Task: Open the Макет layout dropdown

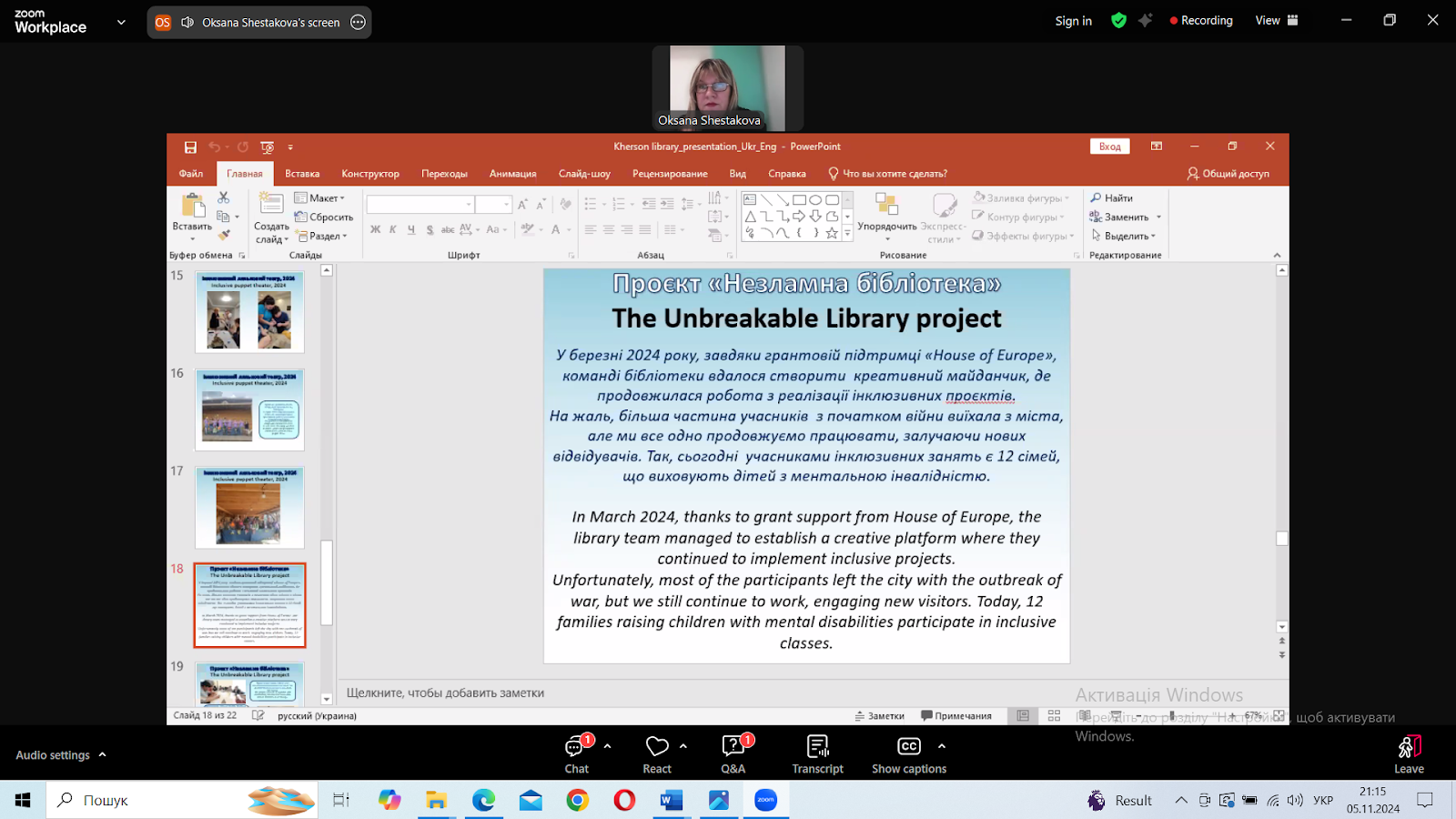Action: [x=320, y=197]
